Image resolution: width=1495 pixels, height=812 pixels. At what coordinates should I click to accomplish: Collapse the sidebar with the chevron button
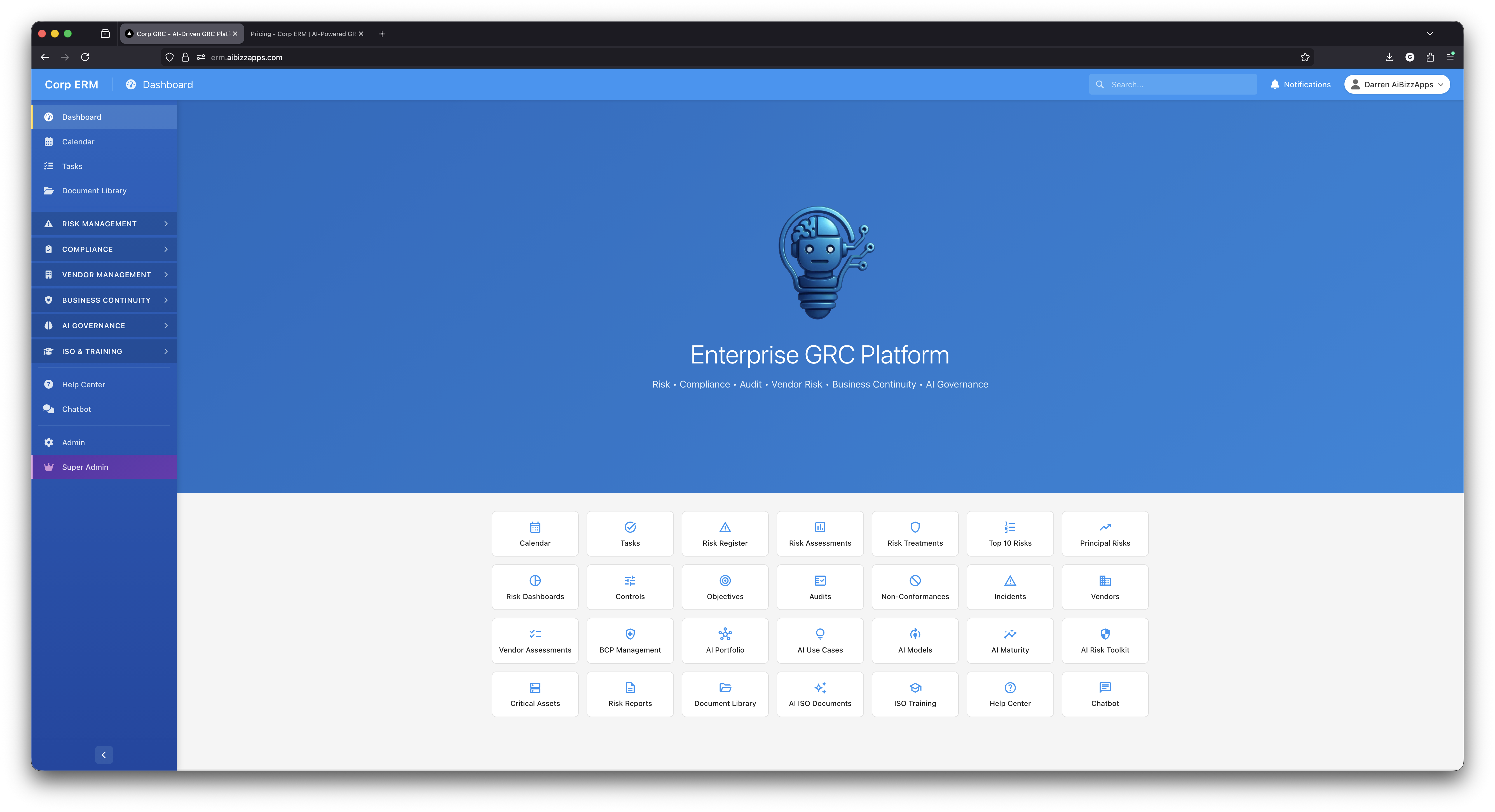[x=104, y=755]
